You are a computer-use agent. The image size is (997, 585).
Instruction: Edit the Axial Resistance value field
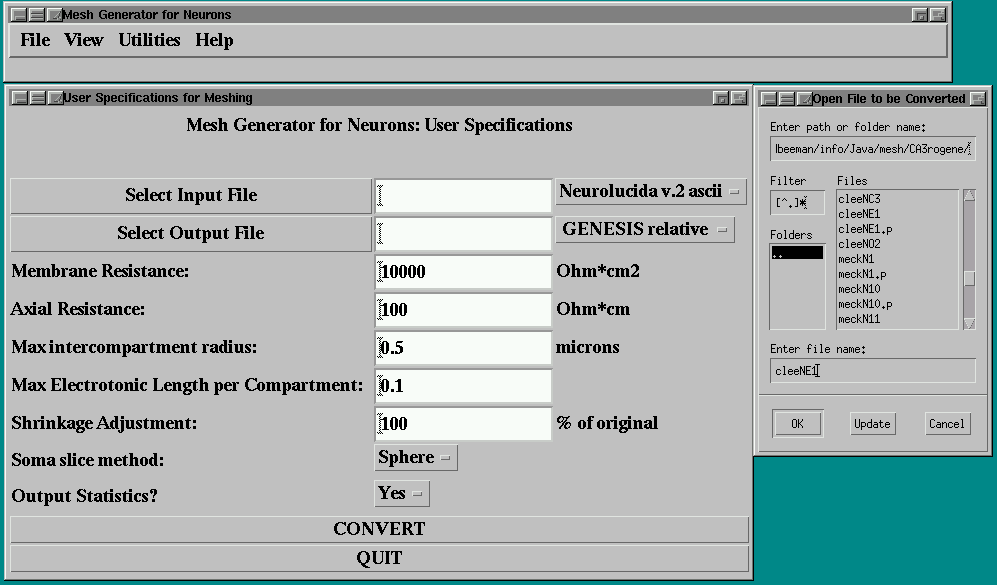464,310
